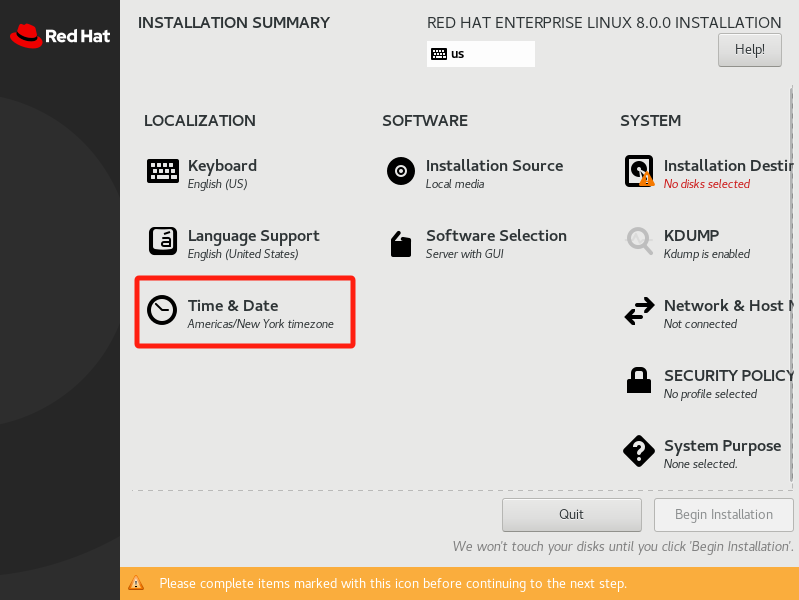Open the KDUMP magnifier icon
The width and height of the screenshot is (799, 600).
point(640,240)
